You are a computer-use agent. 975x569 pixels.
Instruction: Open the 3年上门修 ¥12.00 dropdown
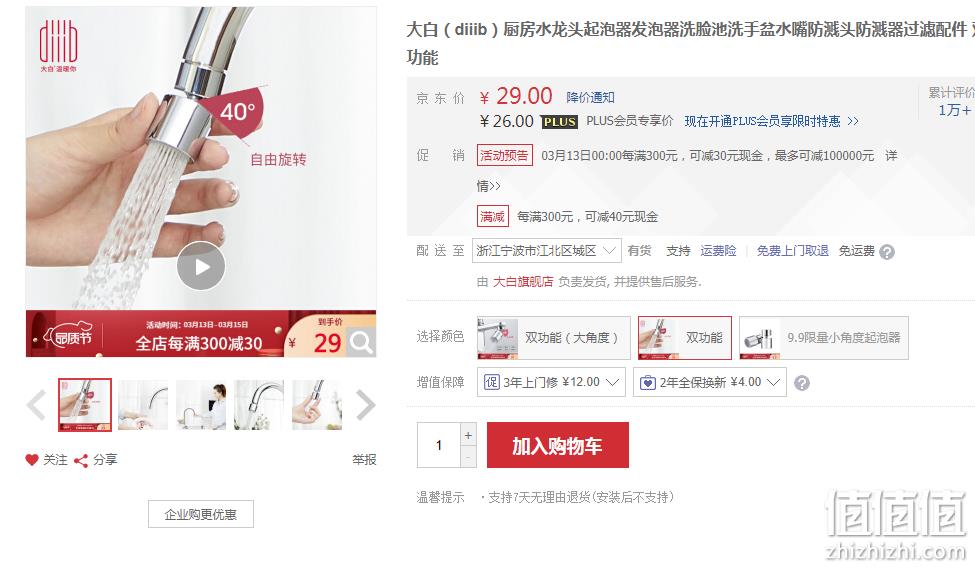[551, 382]
